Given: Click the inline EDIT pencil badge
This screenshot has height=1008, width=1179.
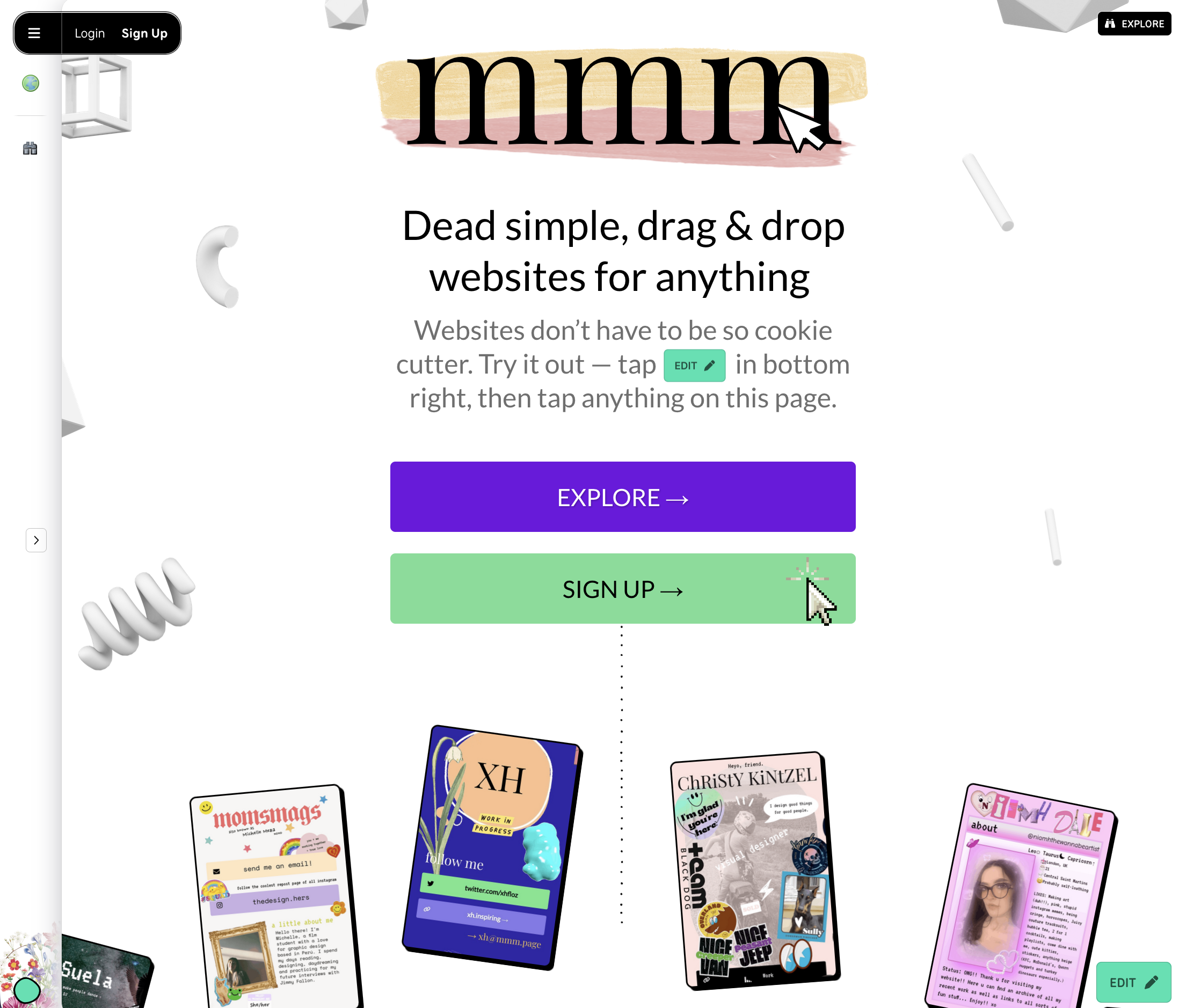Looking at the screenshot, I should point(694,365).
